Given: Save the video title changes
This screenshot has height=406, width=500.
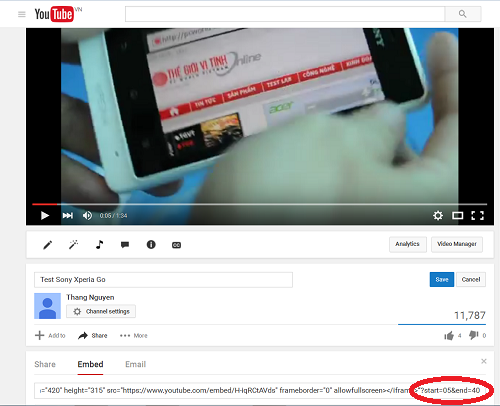Looking at the screenshot, I should 442,280.
